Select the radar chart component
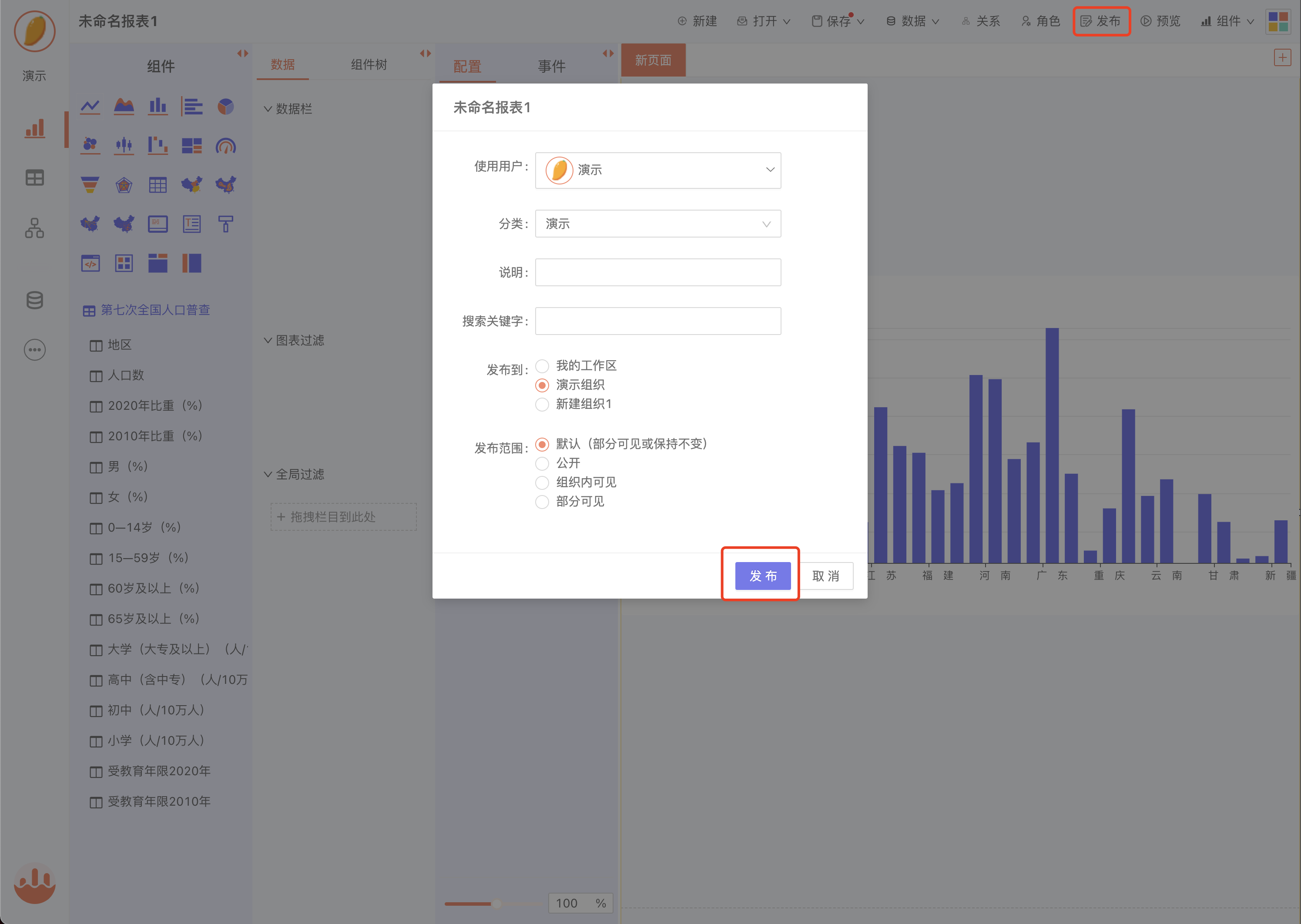The width and height of the screenshot is (1301, 924). 124,185
